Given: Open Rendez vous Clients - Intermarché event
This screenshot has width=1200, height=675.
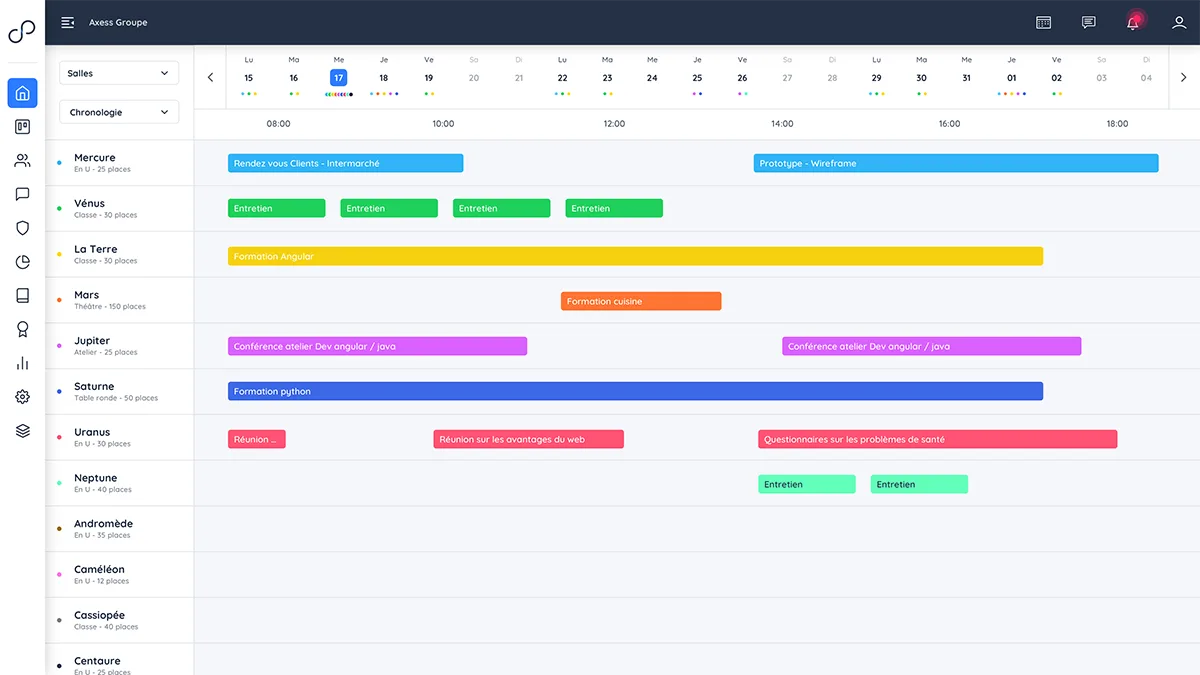Looking at the screenshot, I should [x=346, y=163].
